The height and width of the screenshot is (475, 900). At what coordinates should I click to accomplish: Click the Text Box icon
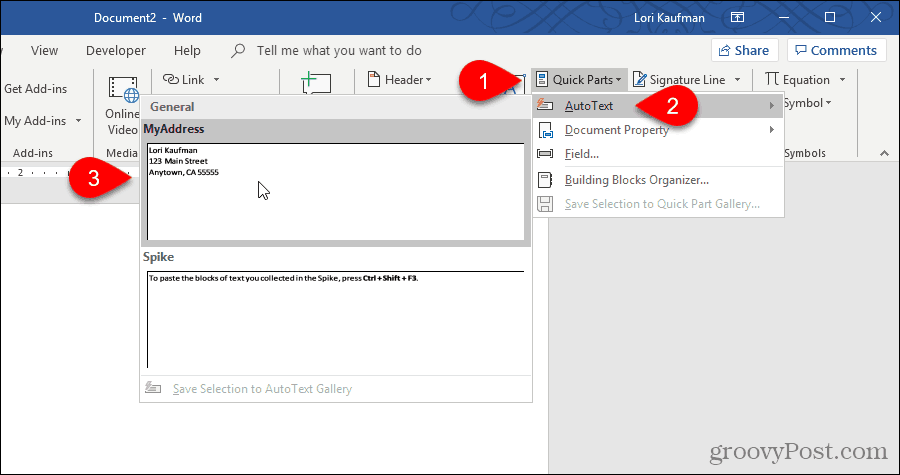click(x=515, y=84)
